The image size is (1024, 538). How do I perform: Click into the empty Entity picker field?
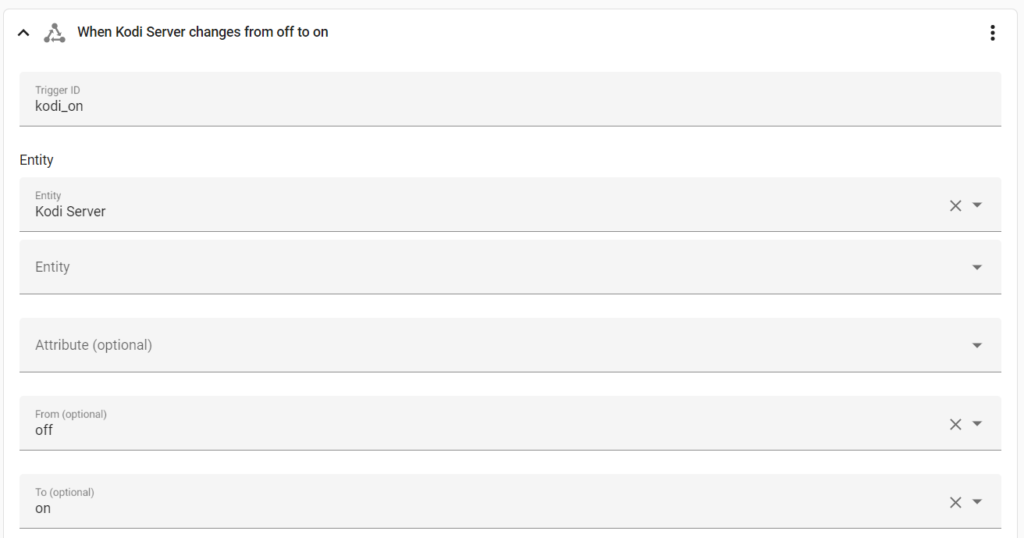click(x=510, y=267)
